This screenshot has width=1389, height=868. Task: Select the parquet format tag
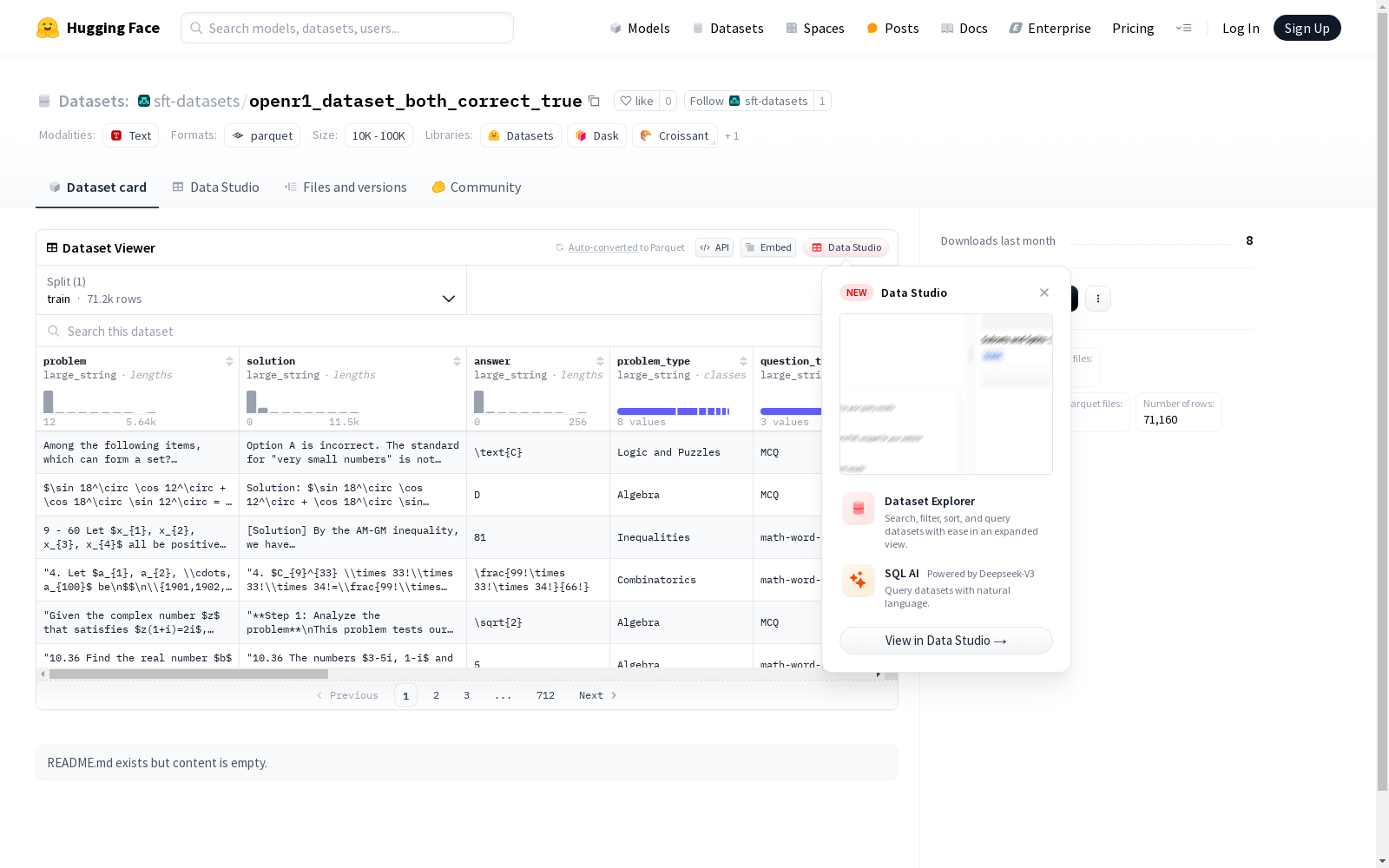coord(262,135)
